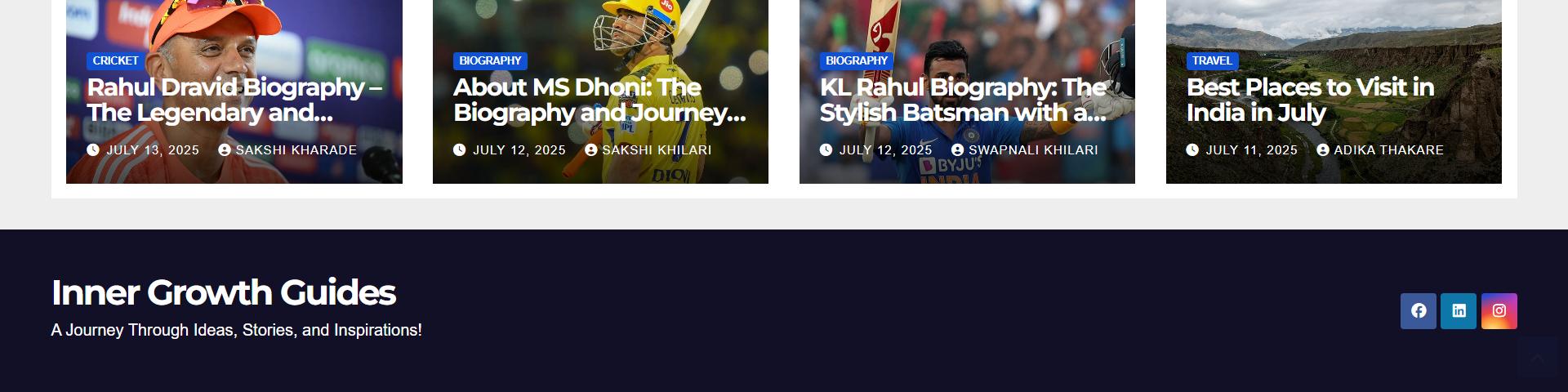Select BIOGRAPHY tag on MS Dhoni post
This screenshot has height=392, width=1568.
click(490, 61)
